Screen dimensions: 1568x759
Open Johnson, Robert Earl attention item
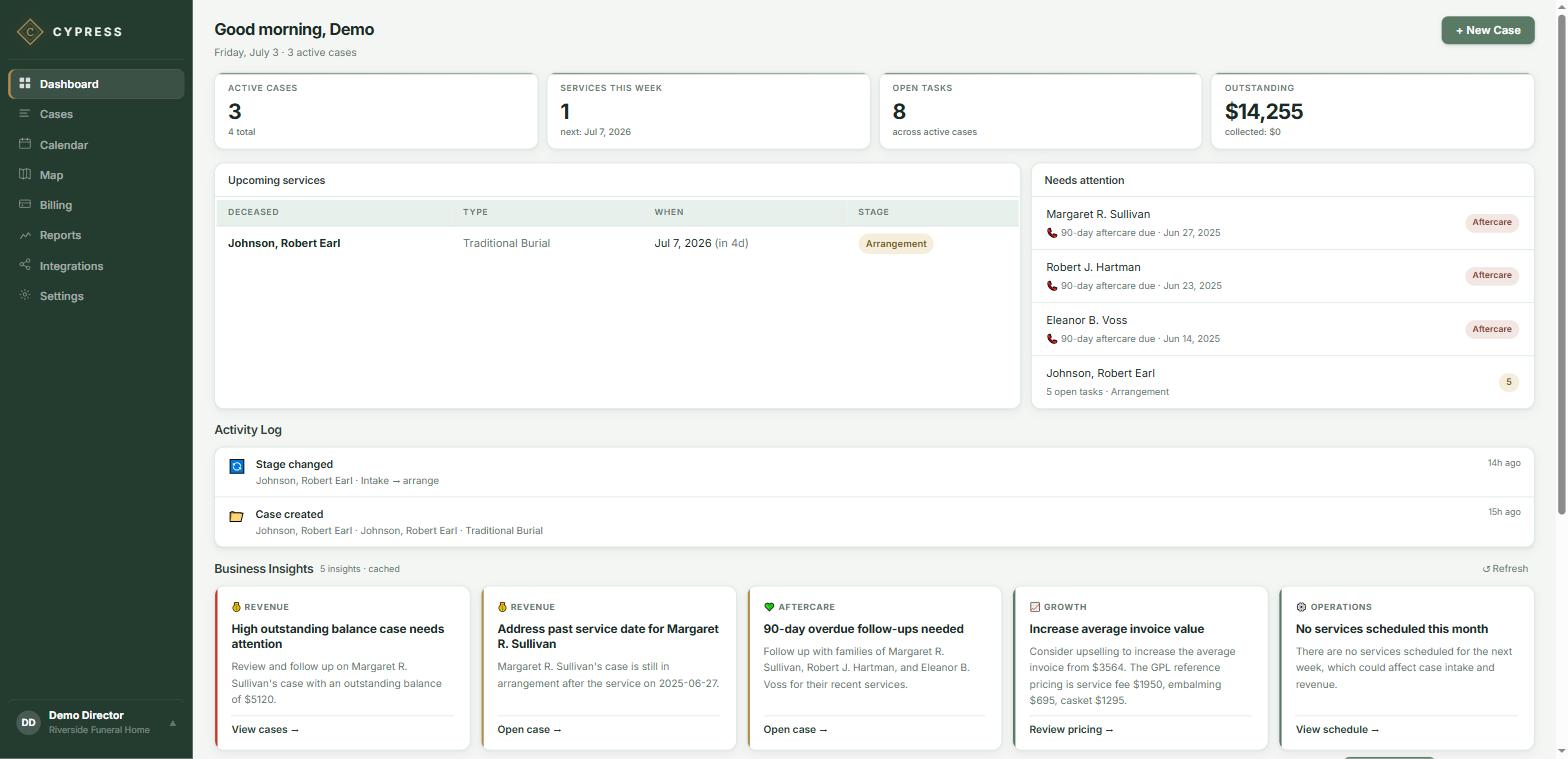(1282, 382)
